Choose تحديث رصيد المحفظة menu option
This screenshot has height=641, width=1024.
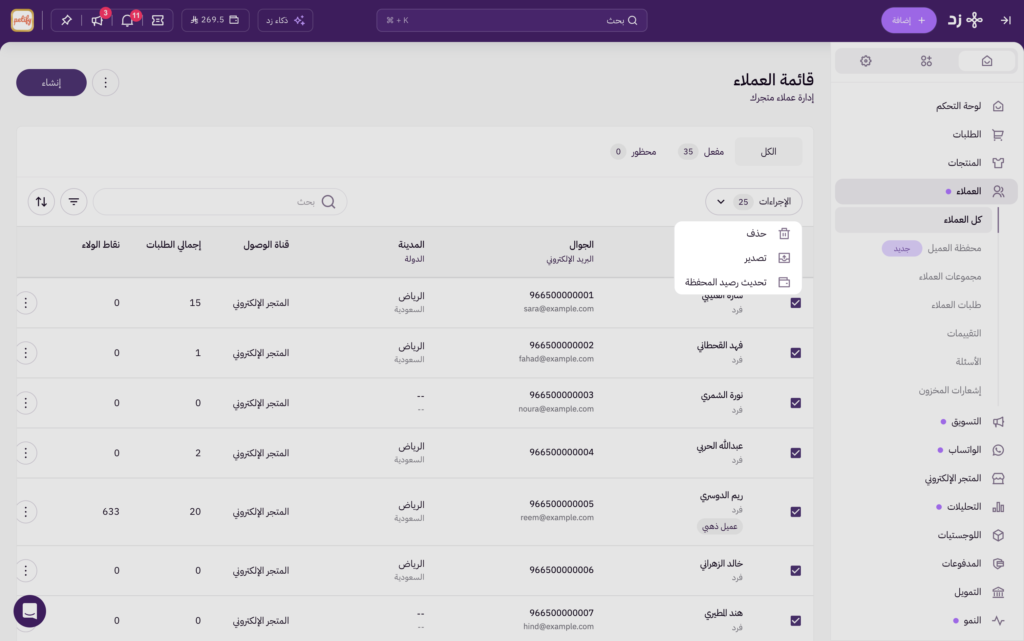pos(738,282)
